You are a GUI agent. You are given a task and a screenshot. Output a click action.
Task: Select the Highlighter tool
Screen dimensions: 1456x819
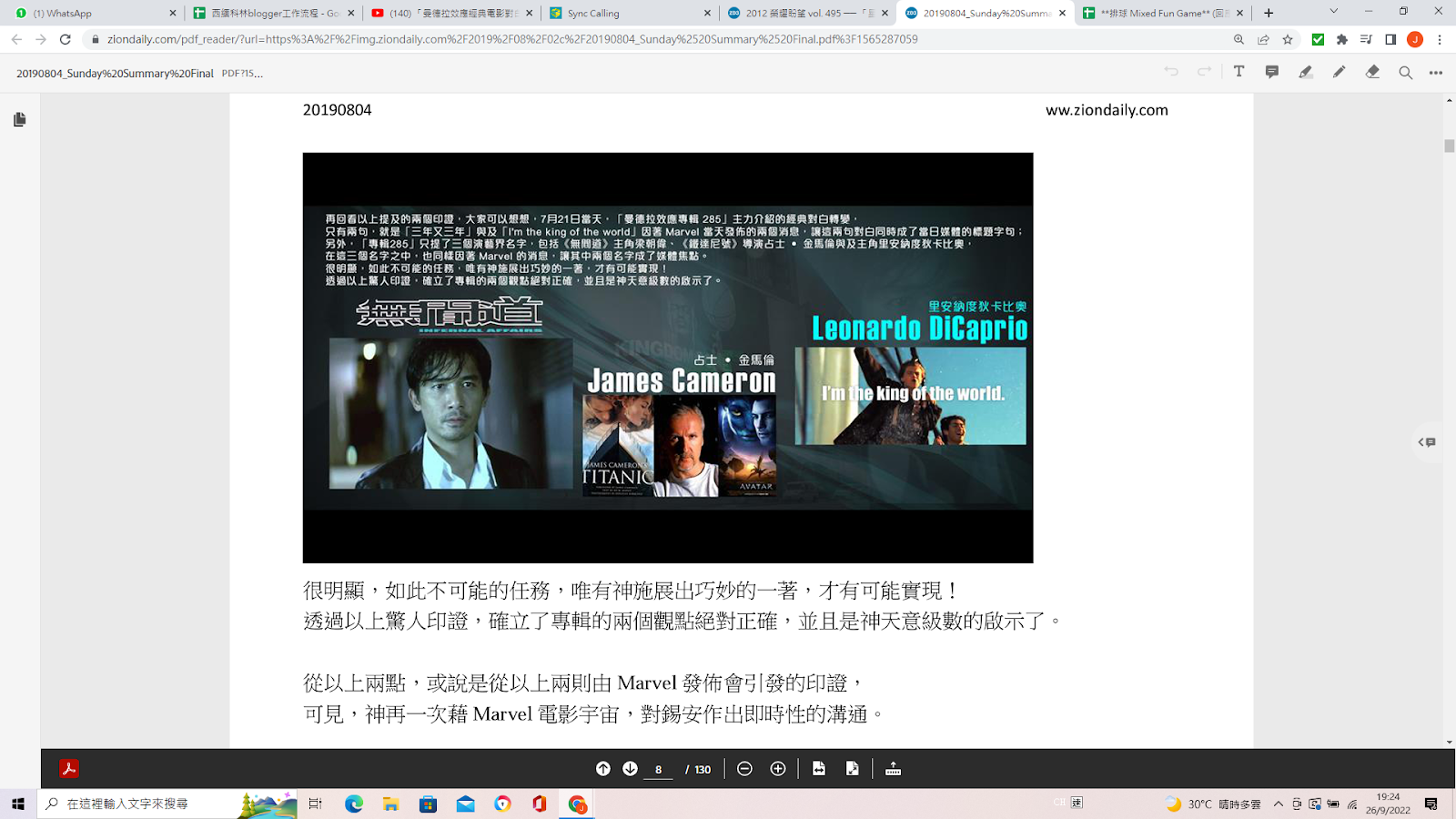(1306, 72)
